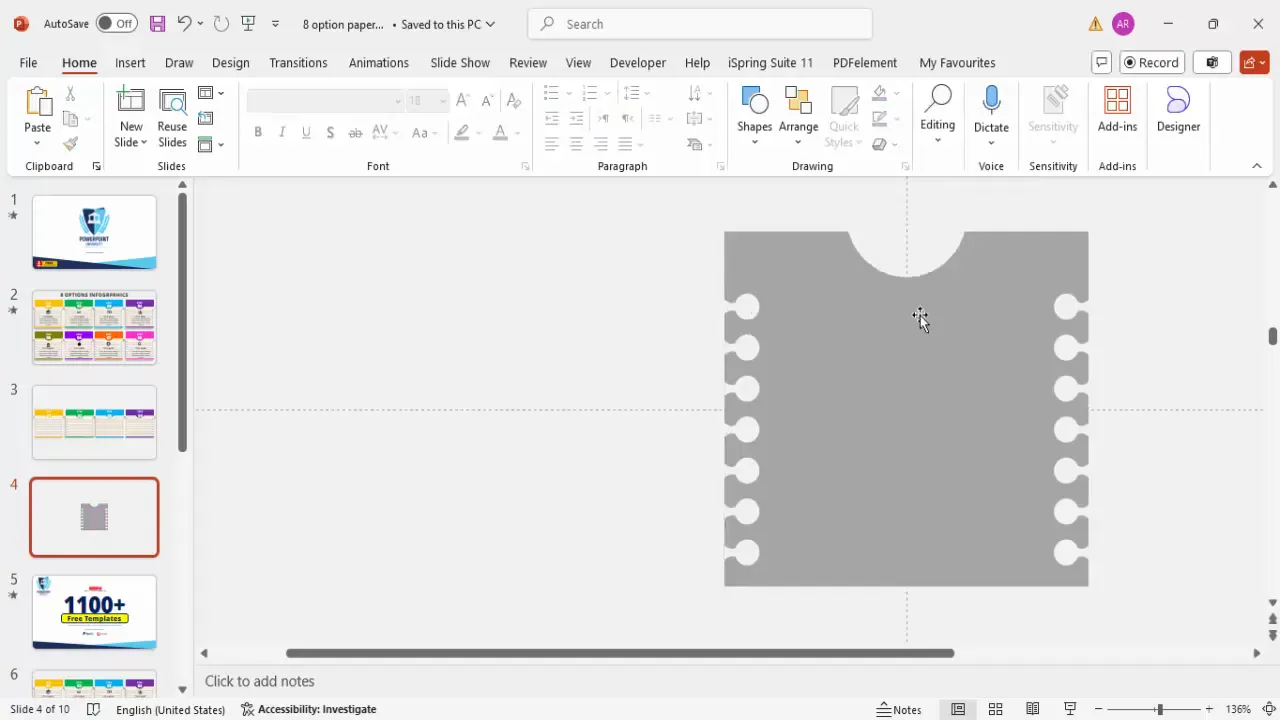Viewport: 1280px width, 720px height.
Task: Toggle Notes pane in status bar
Action: (x=899, y=709)
